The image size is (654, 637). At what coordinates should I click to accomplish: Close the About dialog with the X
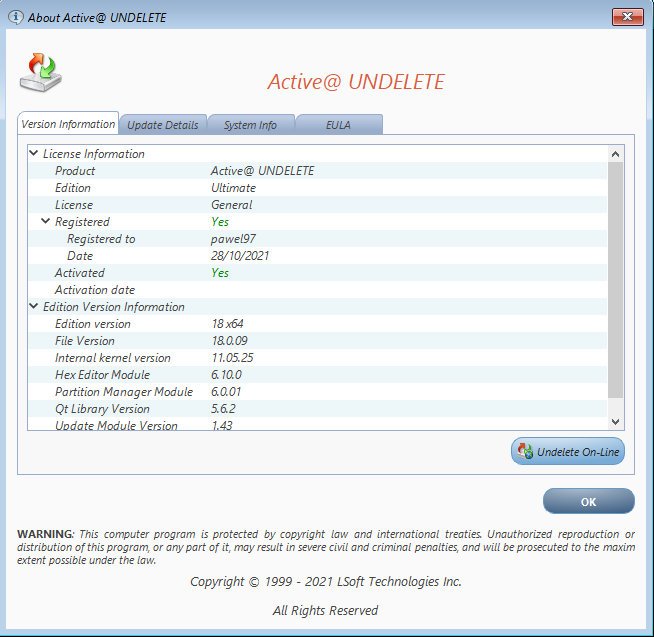[627, 17]
